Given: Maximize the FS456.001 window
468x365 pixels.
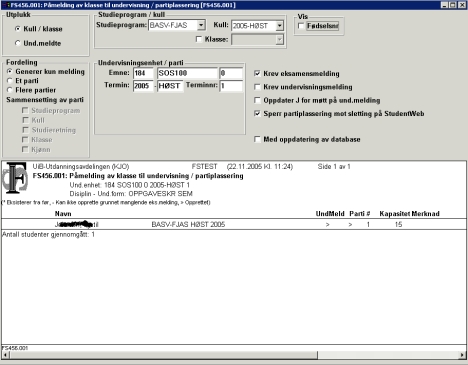Looking at the screenshot, I should [x=453, y=5].
